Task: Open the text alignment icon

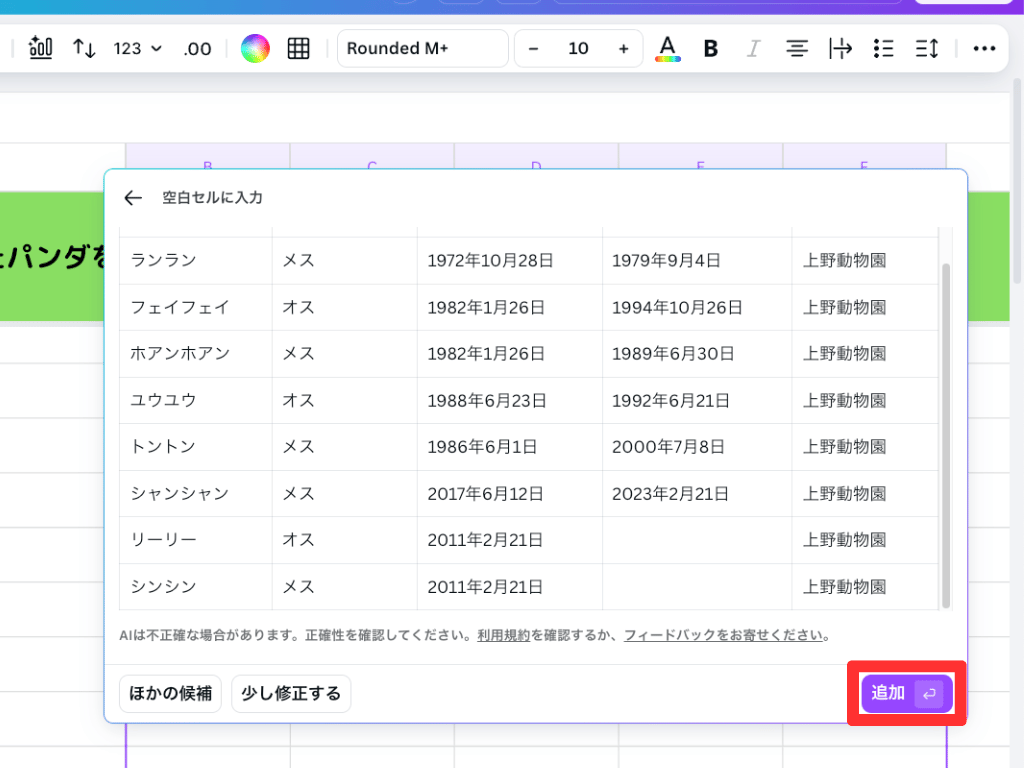Action: click(797, 48)
